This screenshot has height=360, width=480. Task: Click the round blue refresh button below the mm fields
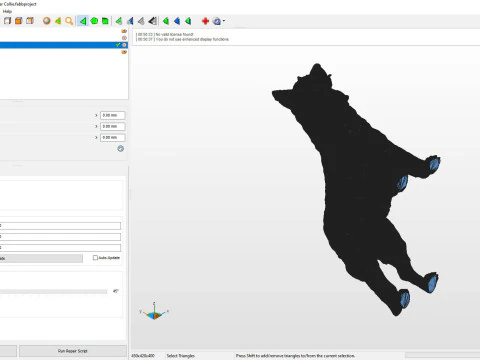pyautogui.click(x=121, y=149)
